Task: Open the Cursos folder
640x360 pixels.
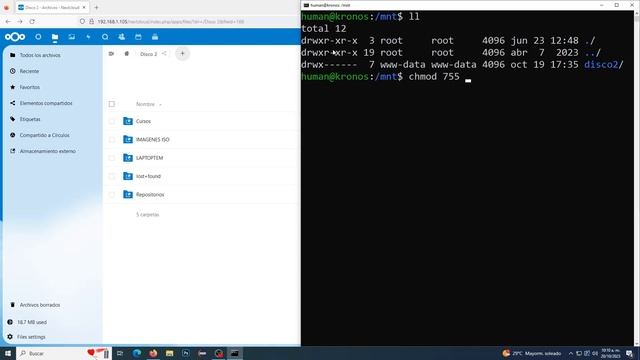Action: (143, 121)
